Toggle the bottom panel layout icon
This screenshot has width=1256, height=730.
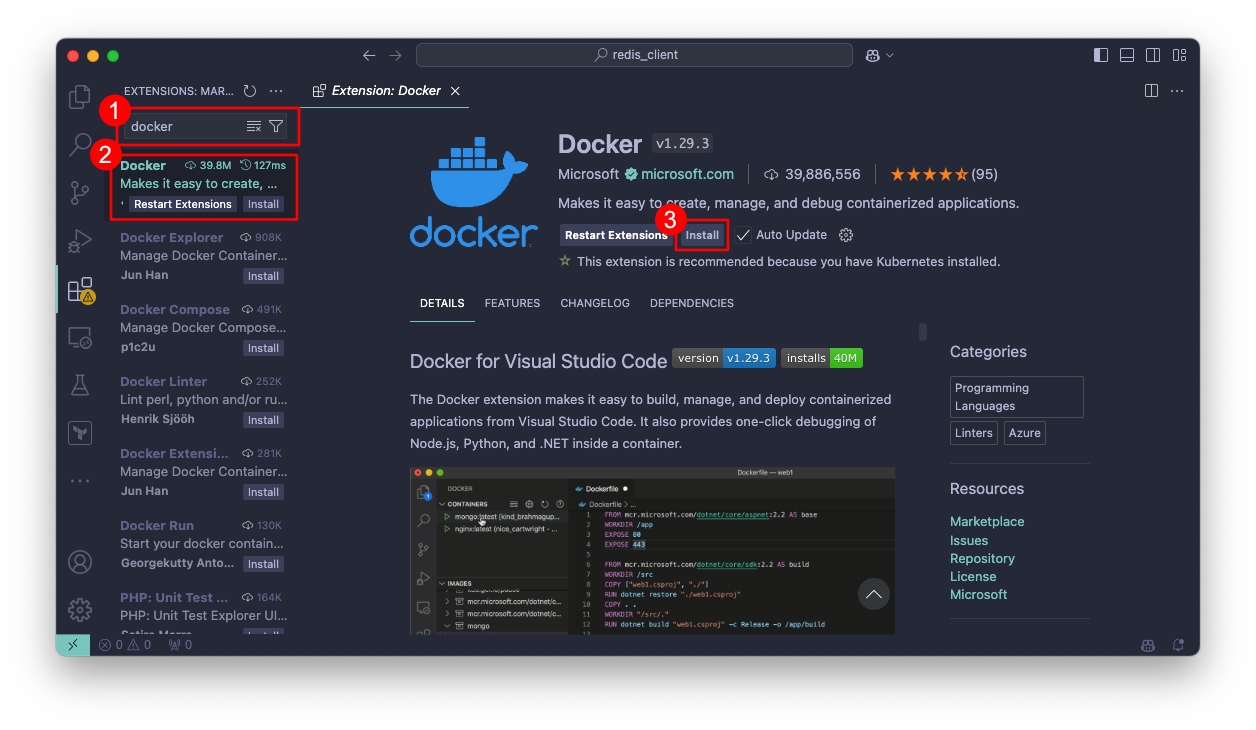1127,55
